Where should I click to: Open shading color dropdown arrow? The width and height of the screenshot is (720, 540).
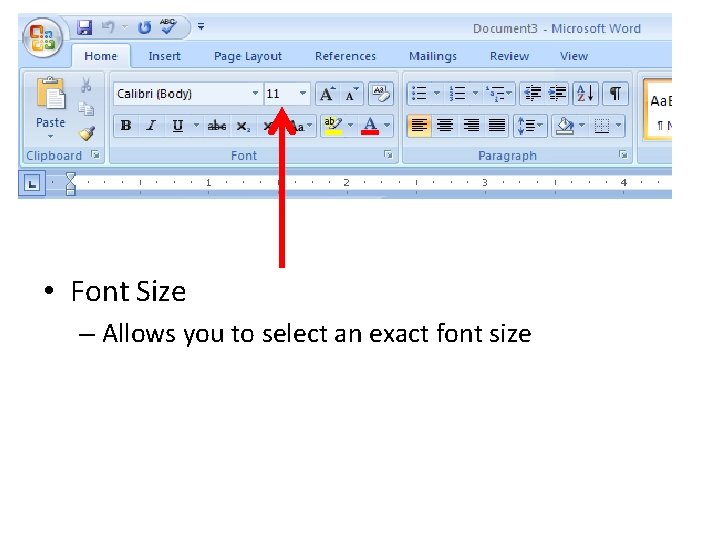[582, 125]
